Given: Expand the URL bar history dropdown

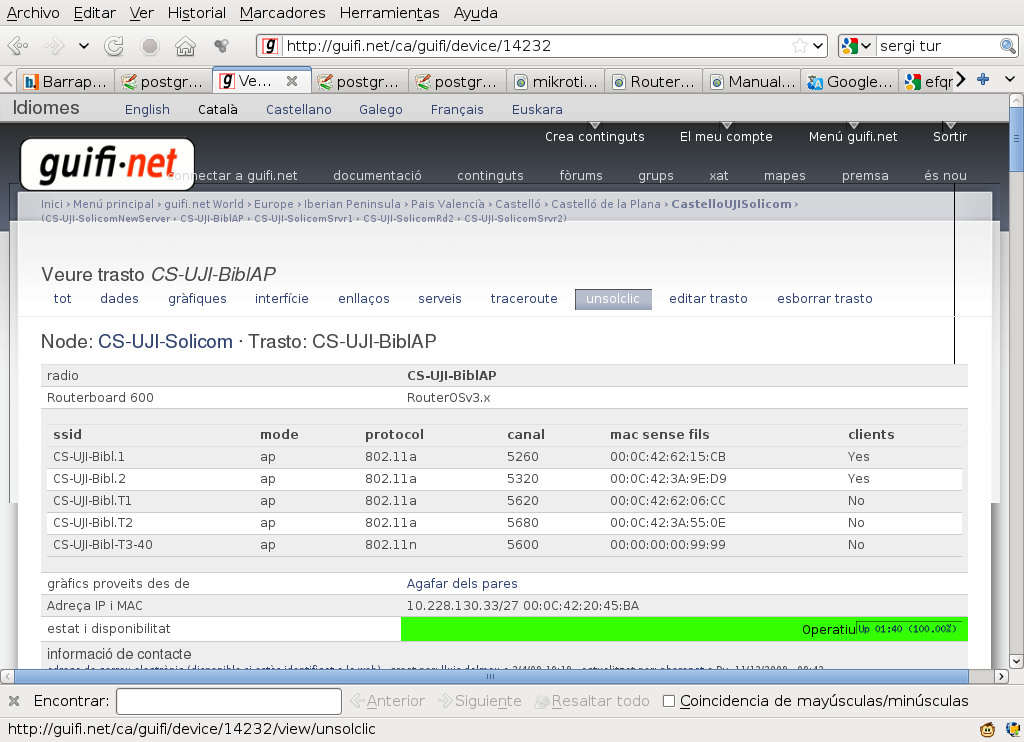Looking at the screenshot, I should click(818, 46).
